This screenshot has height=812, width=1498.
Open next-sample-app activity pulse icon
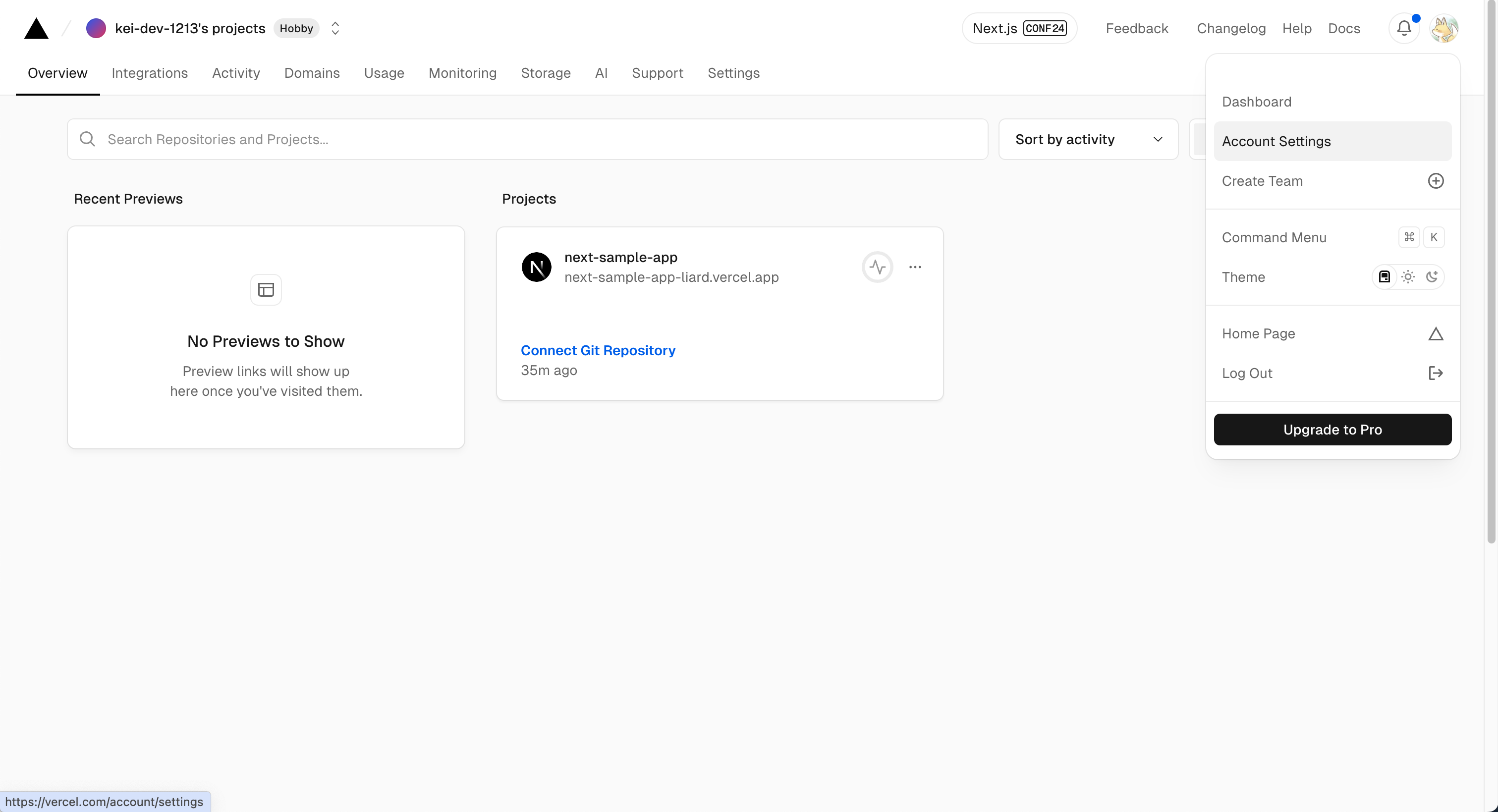tap(877, 267)
